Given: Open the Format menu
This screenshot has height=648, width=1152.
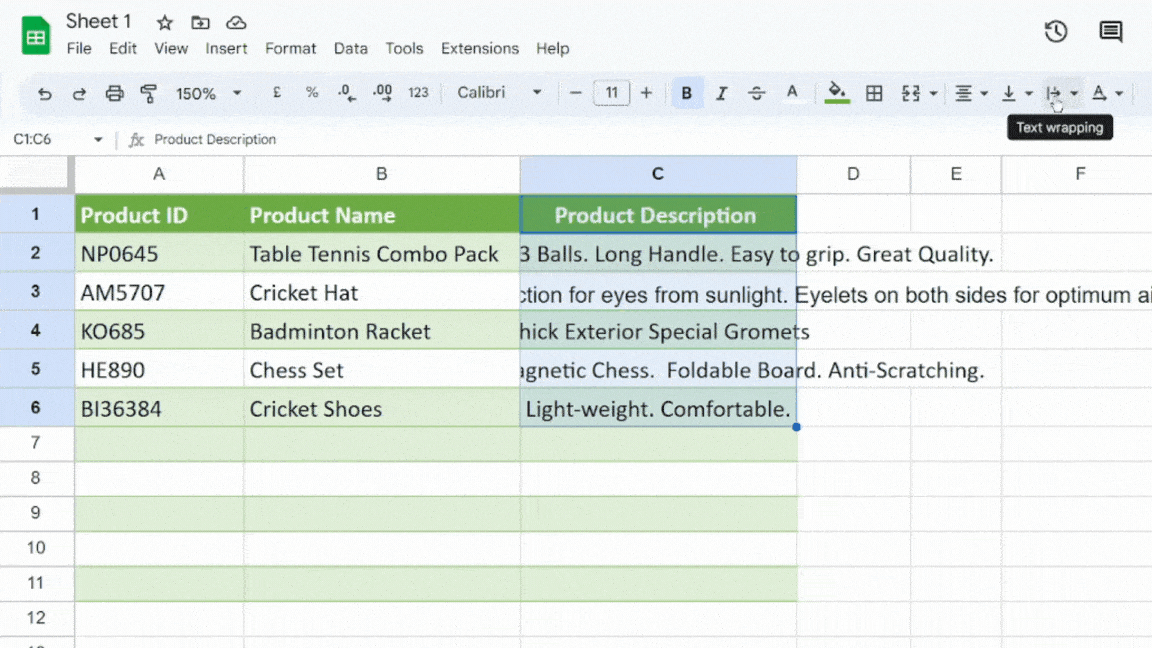Looking at the screenshot, I should click(290, 48).
